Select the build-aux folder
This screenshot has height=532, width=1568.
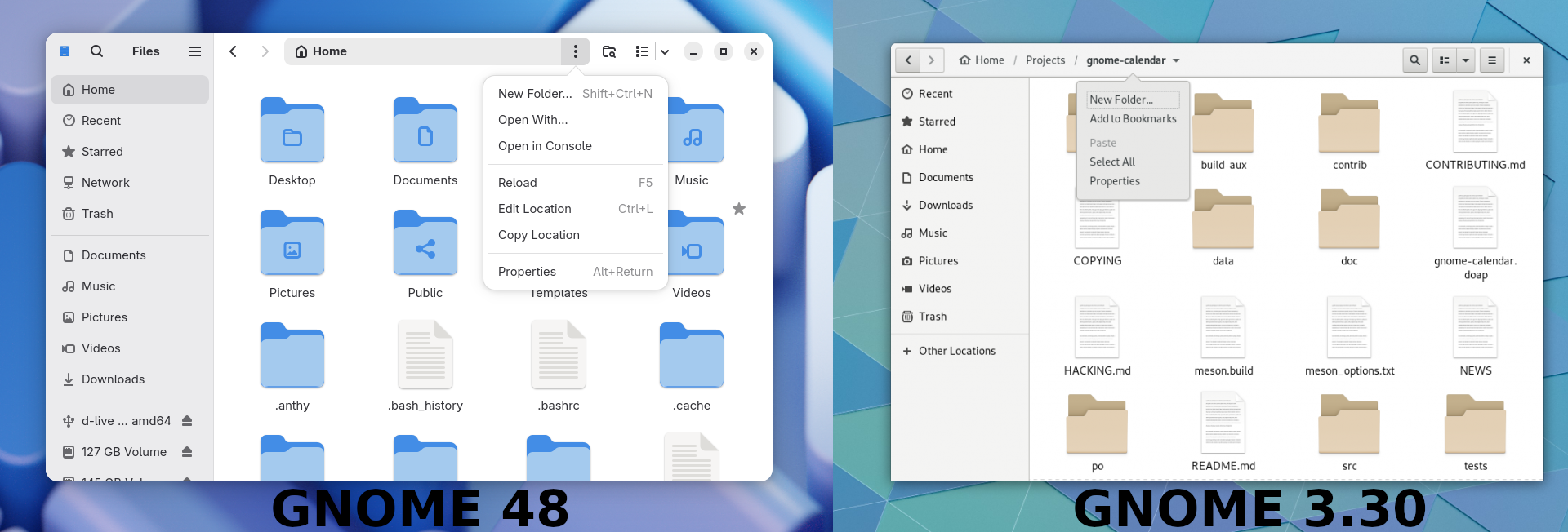coord(1223,123)
